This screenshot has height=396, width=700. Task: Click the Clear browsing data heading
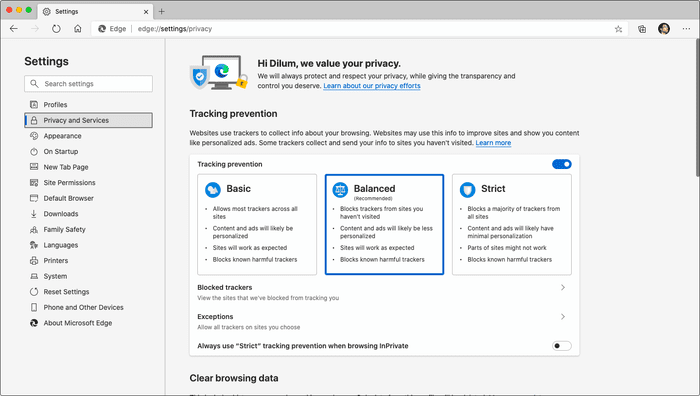pos(234,378)
